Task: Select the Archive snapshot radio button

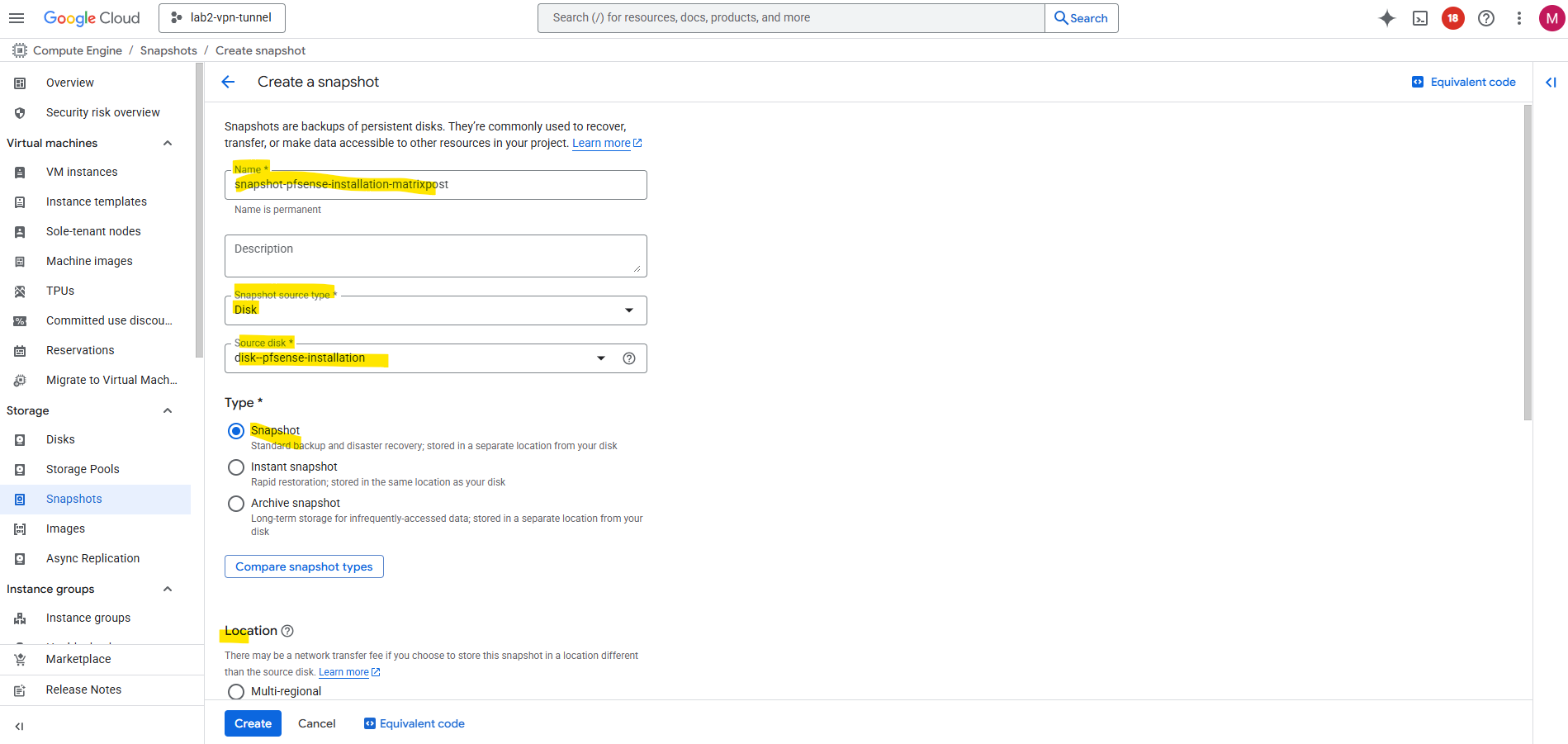Action: click(236, 504)
